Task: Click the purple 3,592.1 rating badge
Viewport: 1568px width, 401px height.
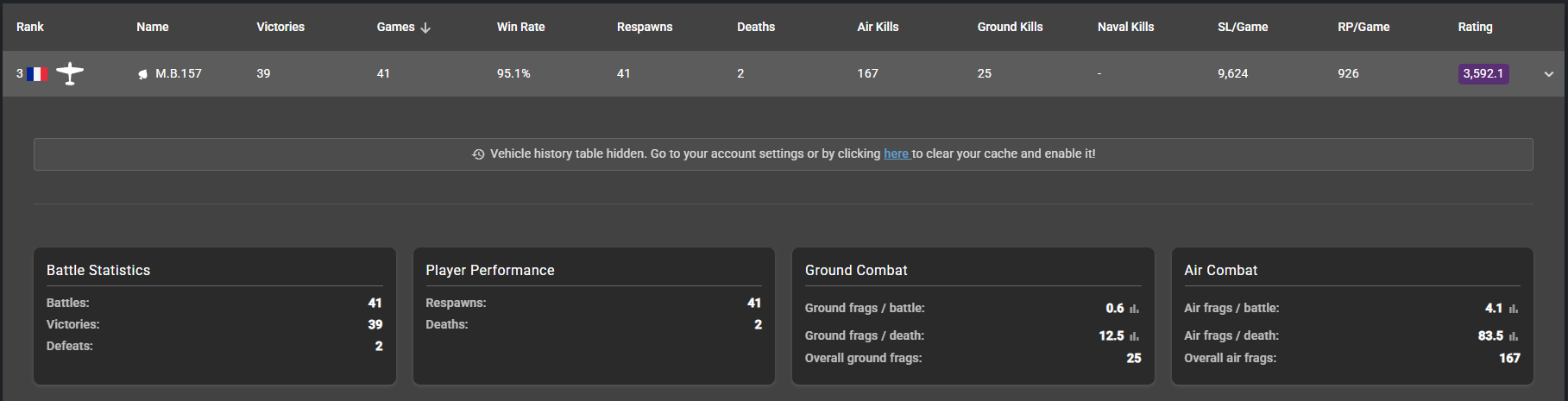Action: click(1483, 74)
